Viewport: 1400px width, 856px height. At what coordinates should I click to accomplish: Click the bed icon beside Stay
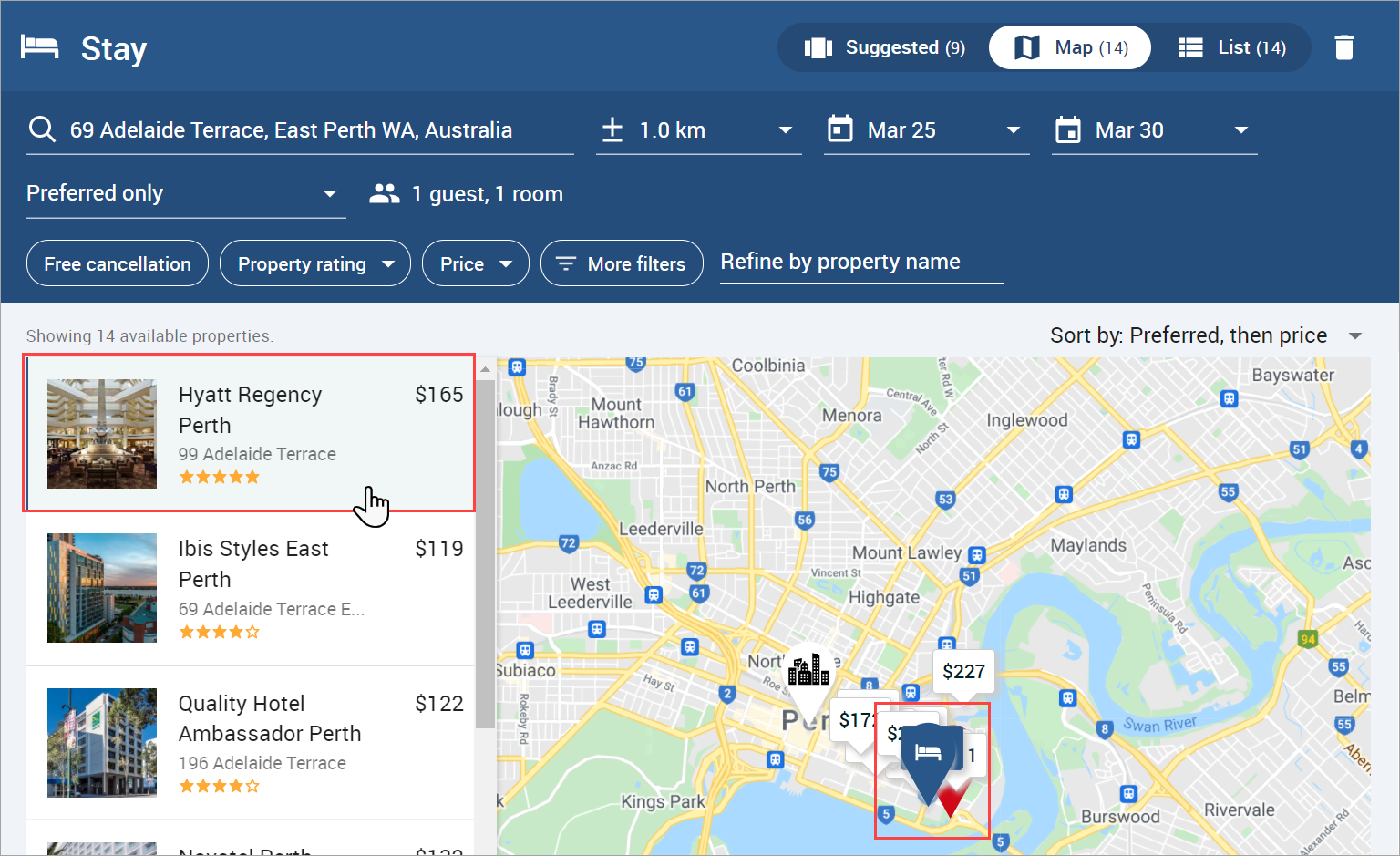click(40, 46)
